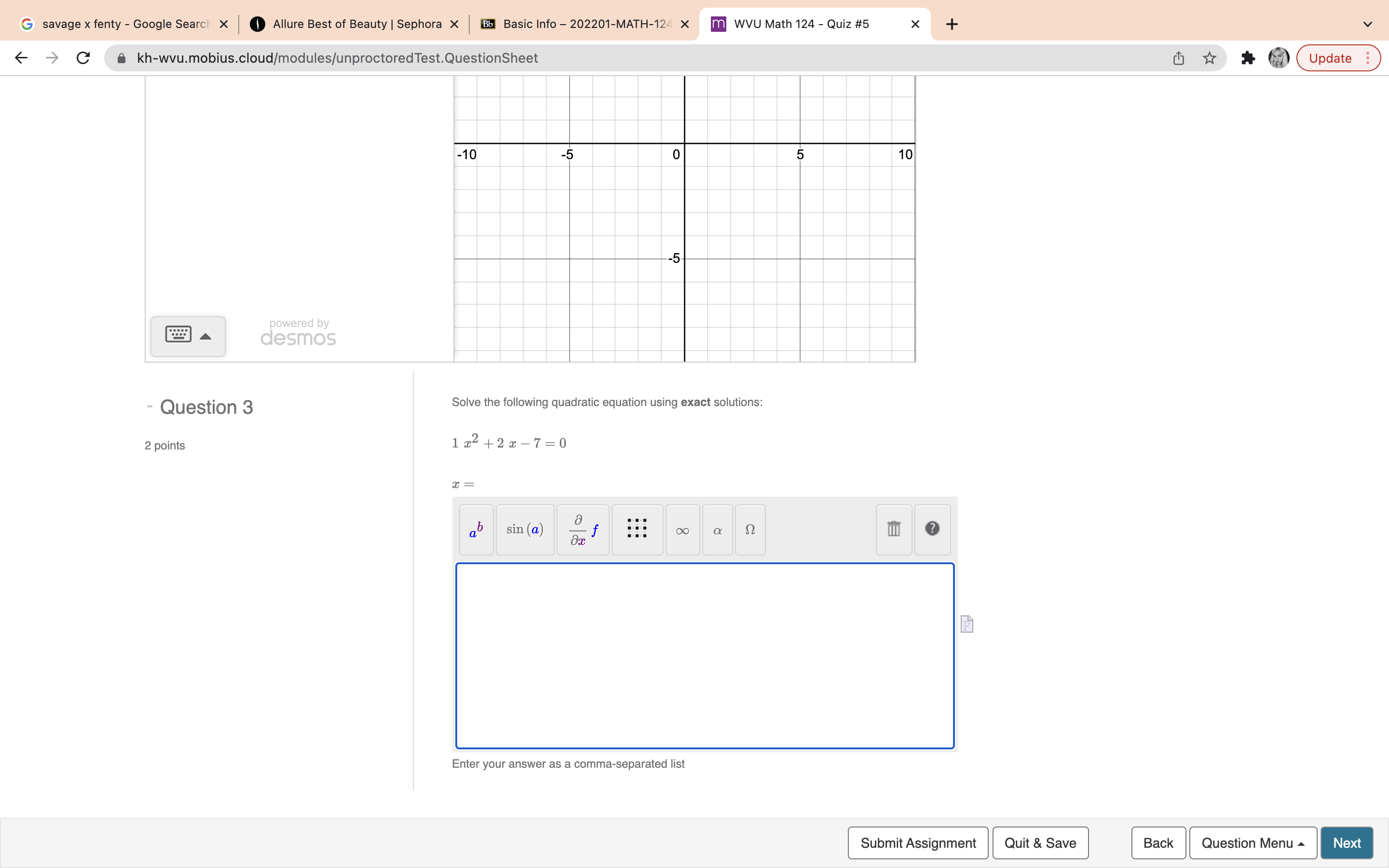The height and width of the screenshot is (868, 1389).
Task: Insert the alpha Greek letter
Action: pyautogui.click(x=717, y=529)
